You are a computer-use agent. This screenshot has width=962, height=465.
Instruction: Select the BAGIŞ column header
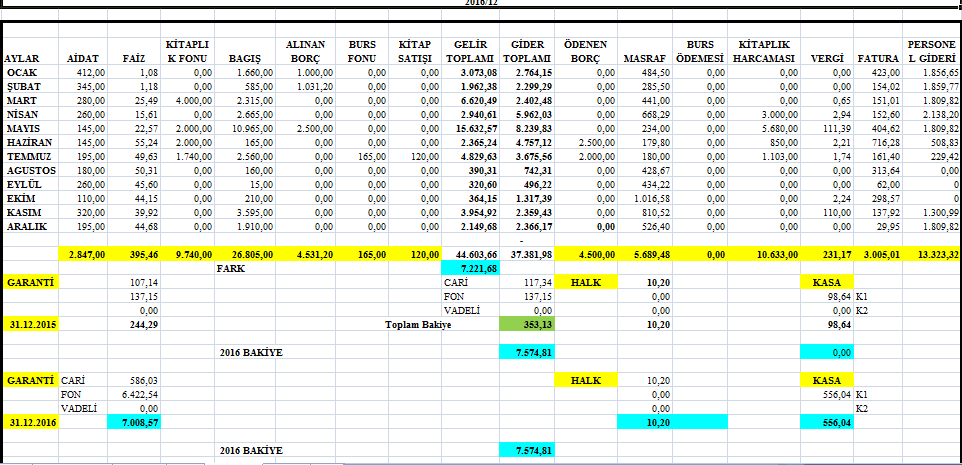tap(245, 52)
